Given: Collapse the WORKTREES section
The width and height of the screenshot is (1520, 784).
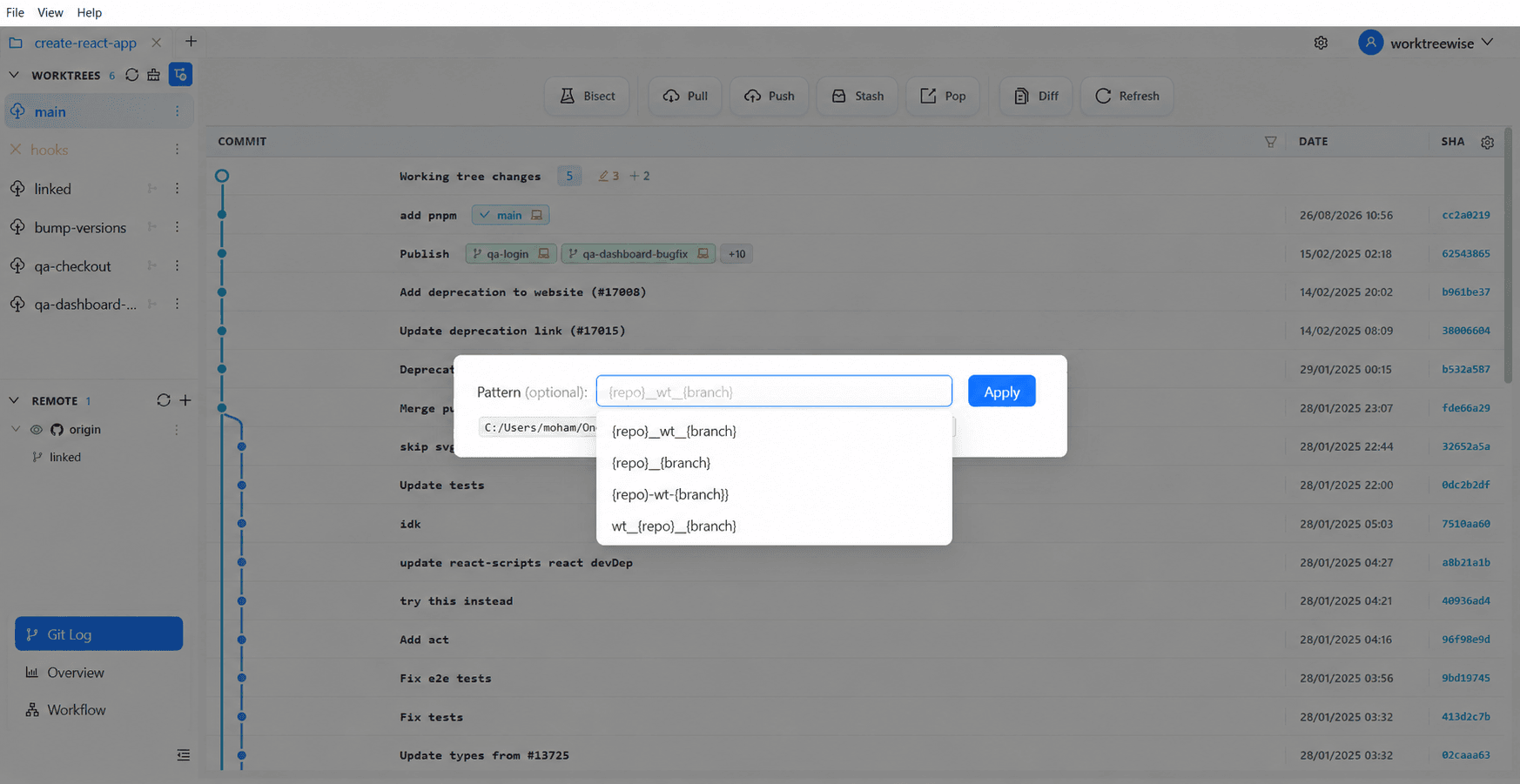Looking at the screenshot, I should (x=14, y=75).
